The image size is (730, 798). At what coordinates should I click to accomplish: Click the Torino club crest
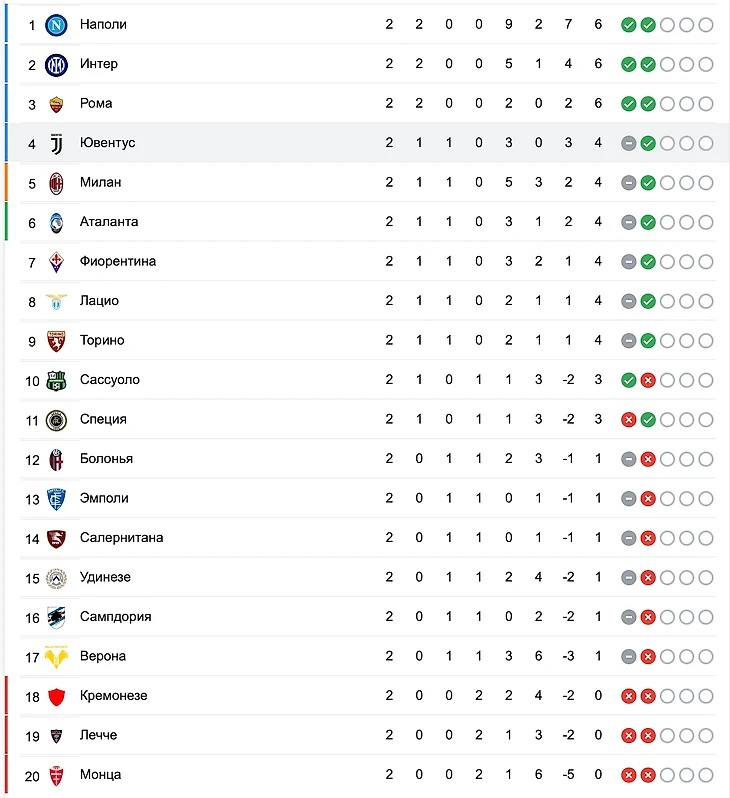pos(56,340)
